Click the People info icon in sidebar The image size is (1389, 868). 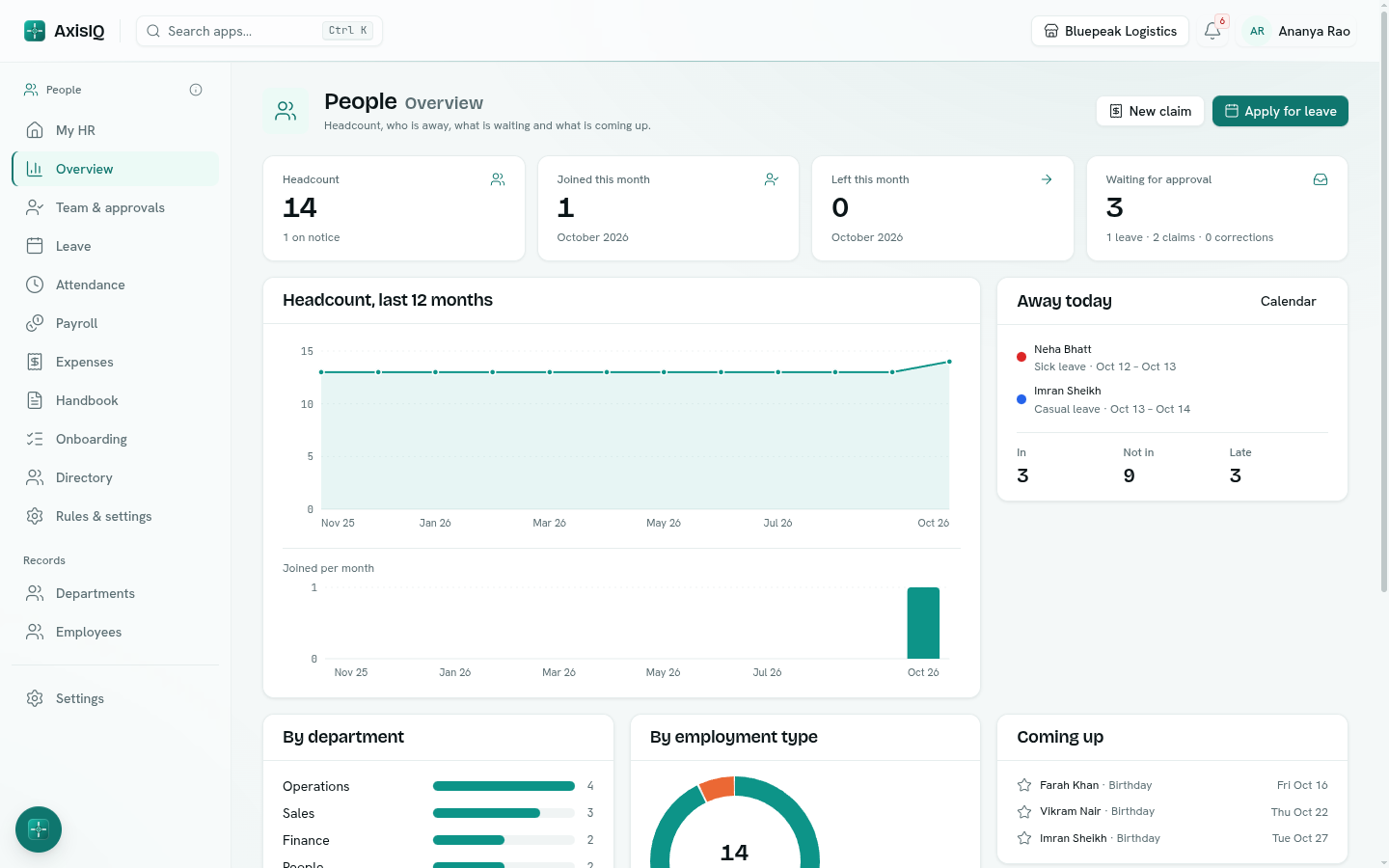[196, 90]
